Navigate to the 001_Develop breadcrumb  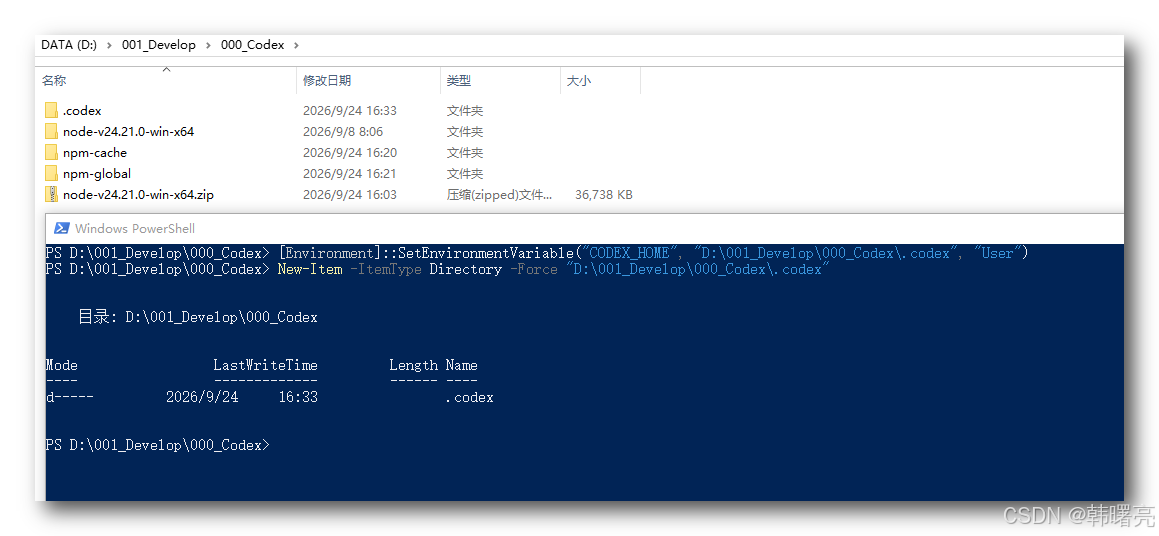pyautogui.click(x=159, y=45)
